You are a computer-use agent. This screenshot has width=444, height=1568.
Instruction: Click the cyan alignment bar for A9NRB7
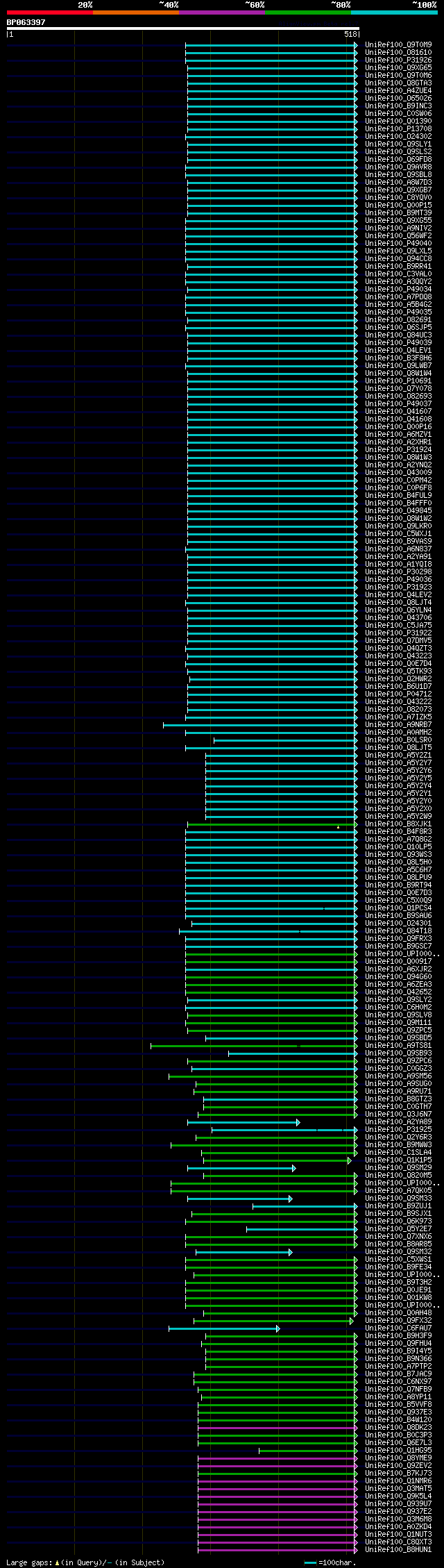[x=260, y=725]
